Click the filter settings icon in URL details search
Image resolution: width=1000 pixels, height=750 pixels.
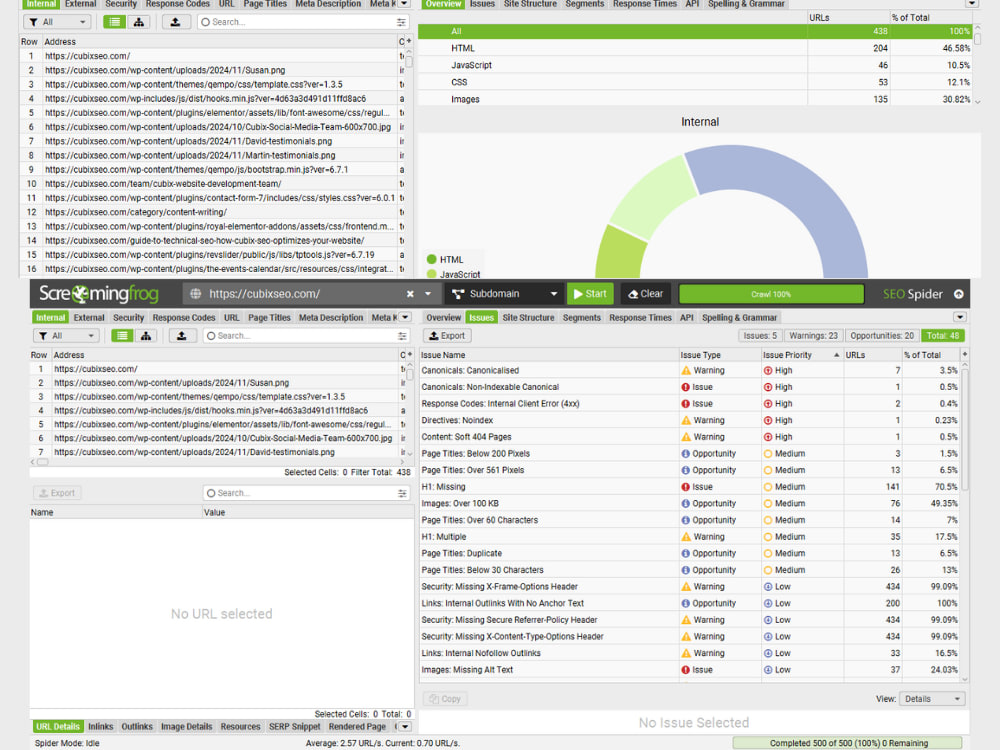402,493
